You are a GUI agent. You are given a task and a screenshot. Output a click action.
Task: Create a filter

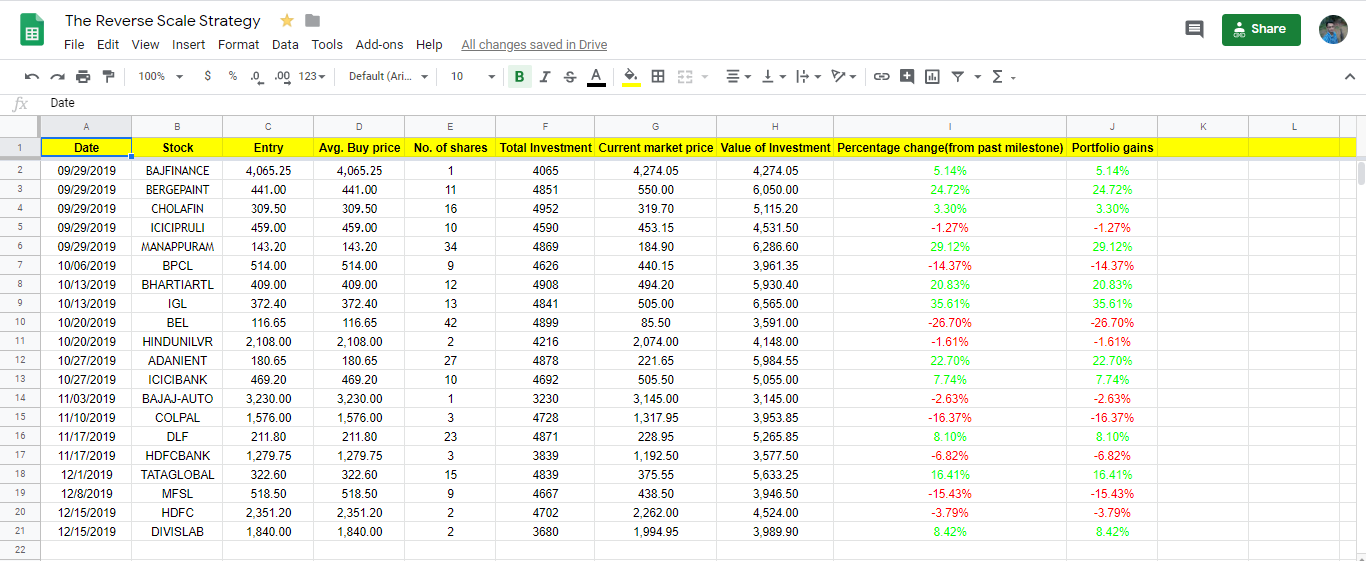coord(958,76)
